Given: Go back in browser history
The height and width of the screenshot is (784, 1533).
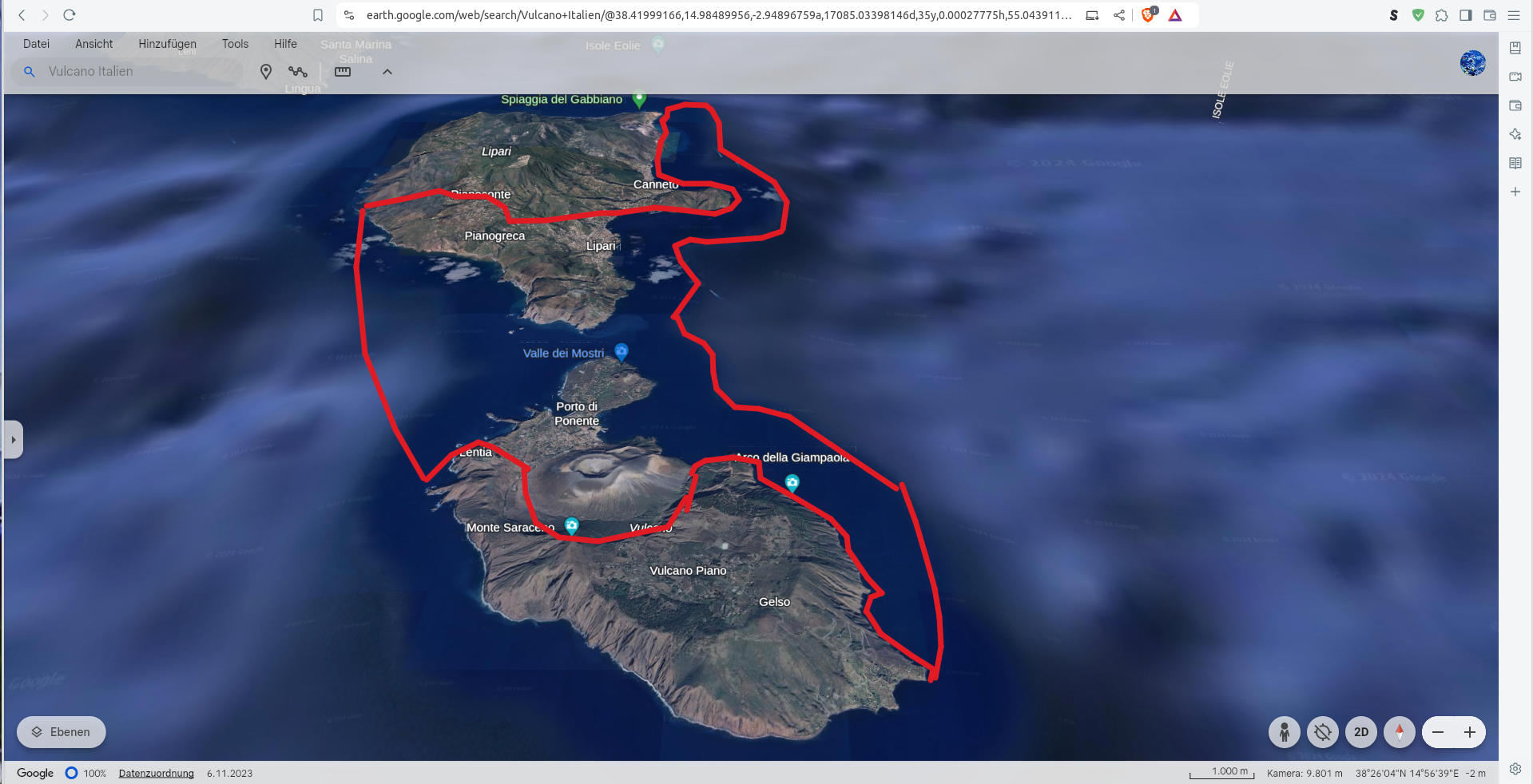Looking at the screenshot, I should (22, 15).
